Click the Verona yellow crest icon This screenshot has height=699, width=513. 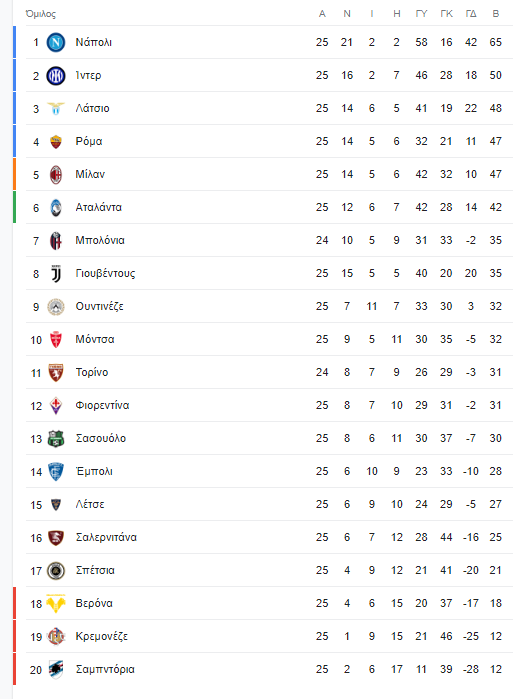pos(56,604)
